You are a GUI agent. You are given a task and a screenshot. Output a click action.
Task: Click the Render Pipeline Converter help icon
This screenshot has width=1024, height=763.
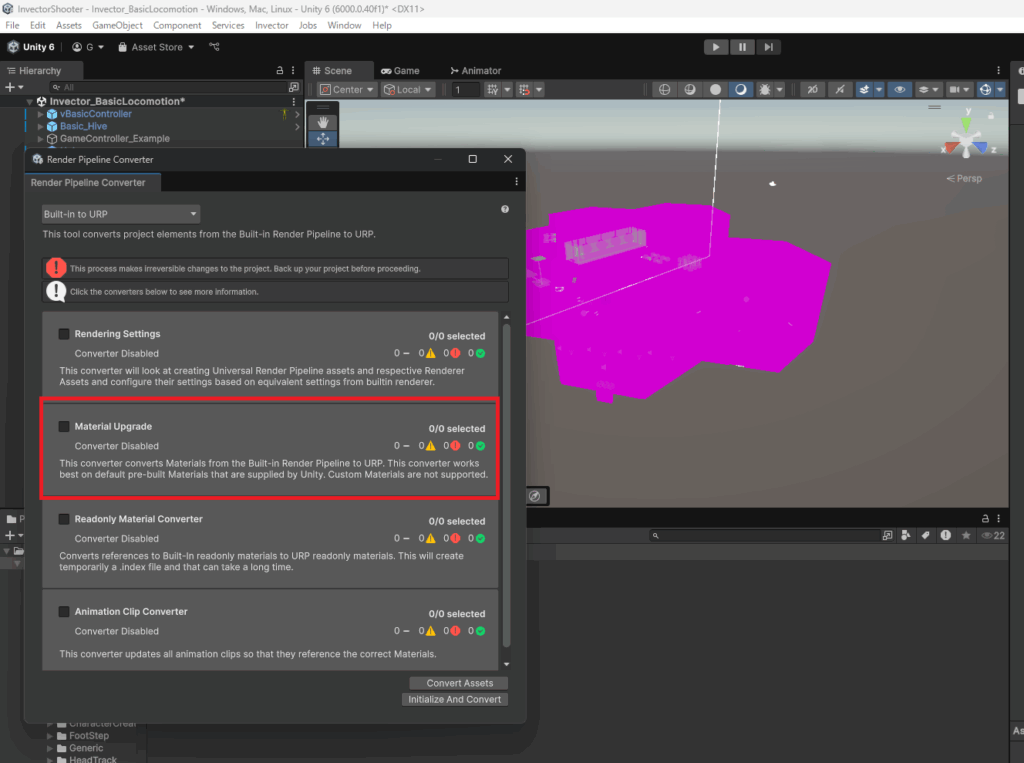click(x=505, y=209)
